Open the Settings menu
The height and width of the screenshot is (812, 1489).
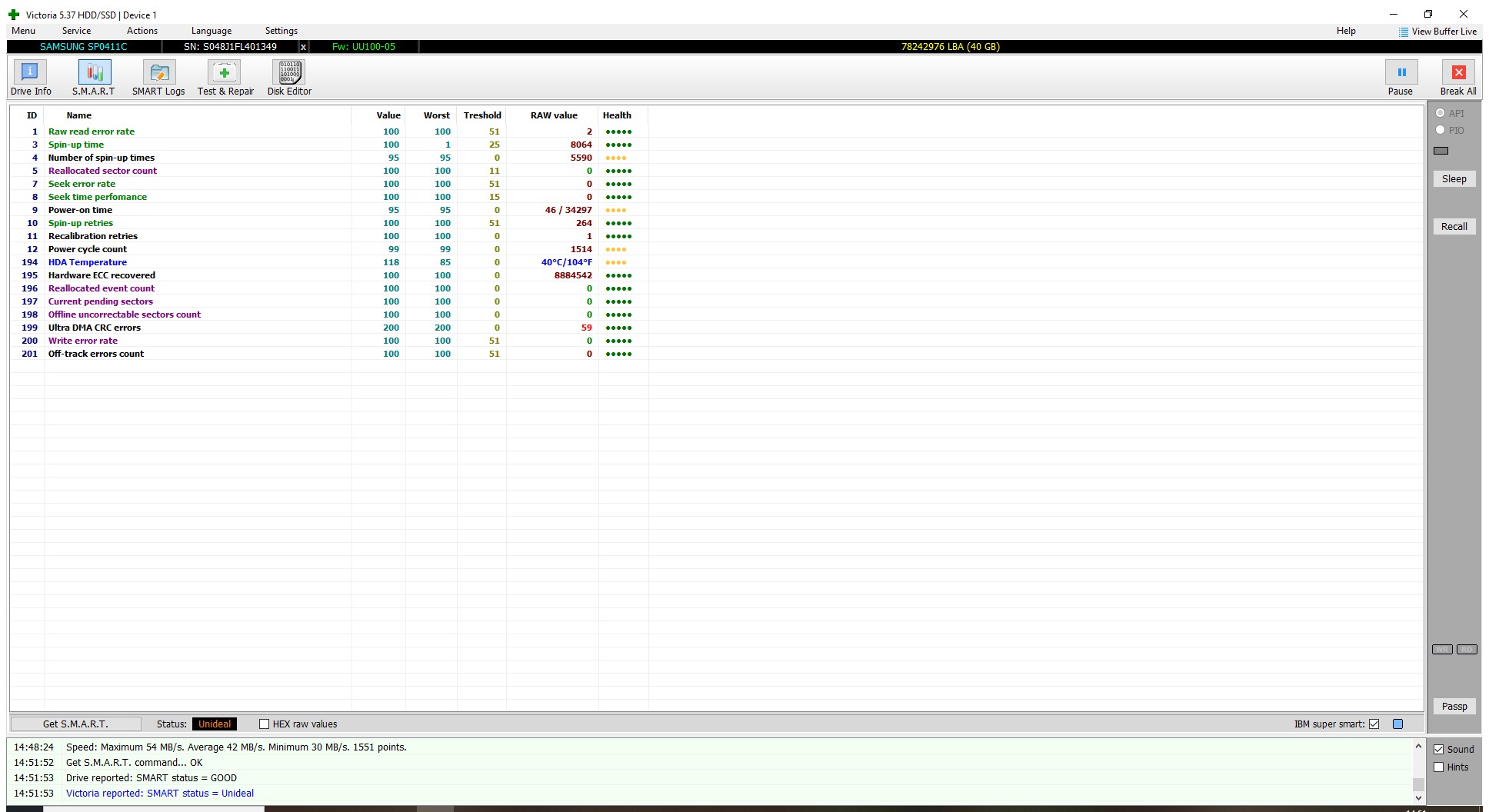click(281, 31)
